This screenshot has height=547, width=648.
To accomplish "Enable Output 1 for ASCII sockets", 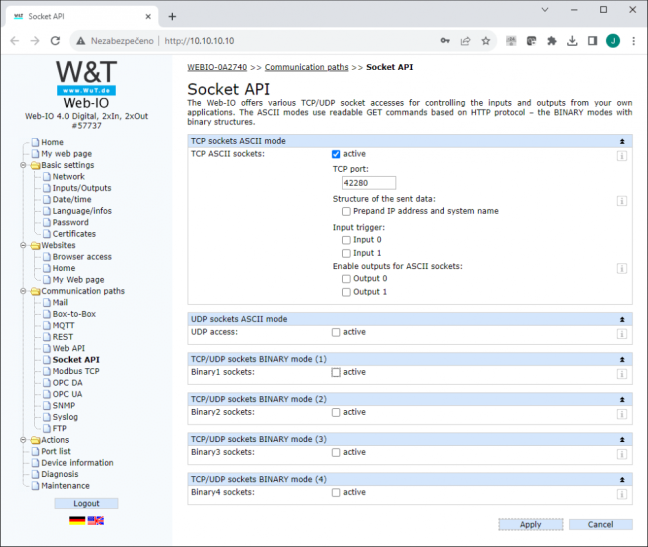I will tap(346, 293).
